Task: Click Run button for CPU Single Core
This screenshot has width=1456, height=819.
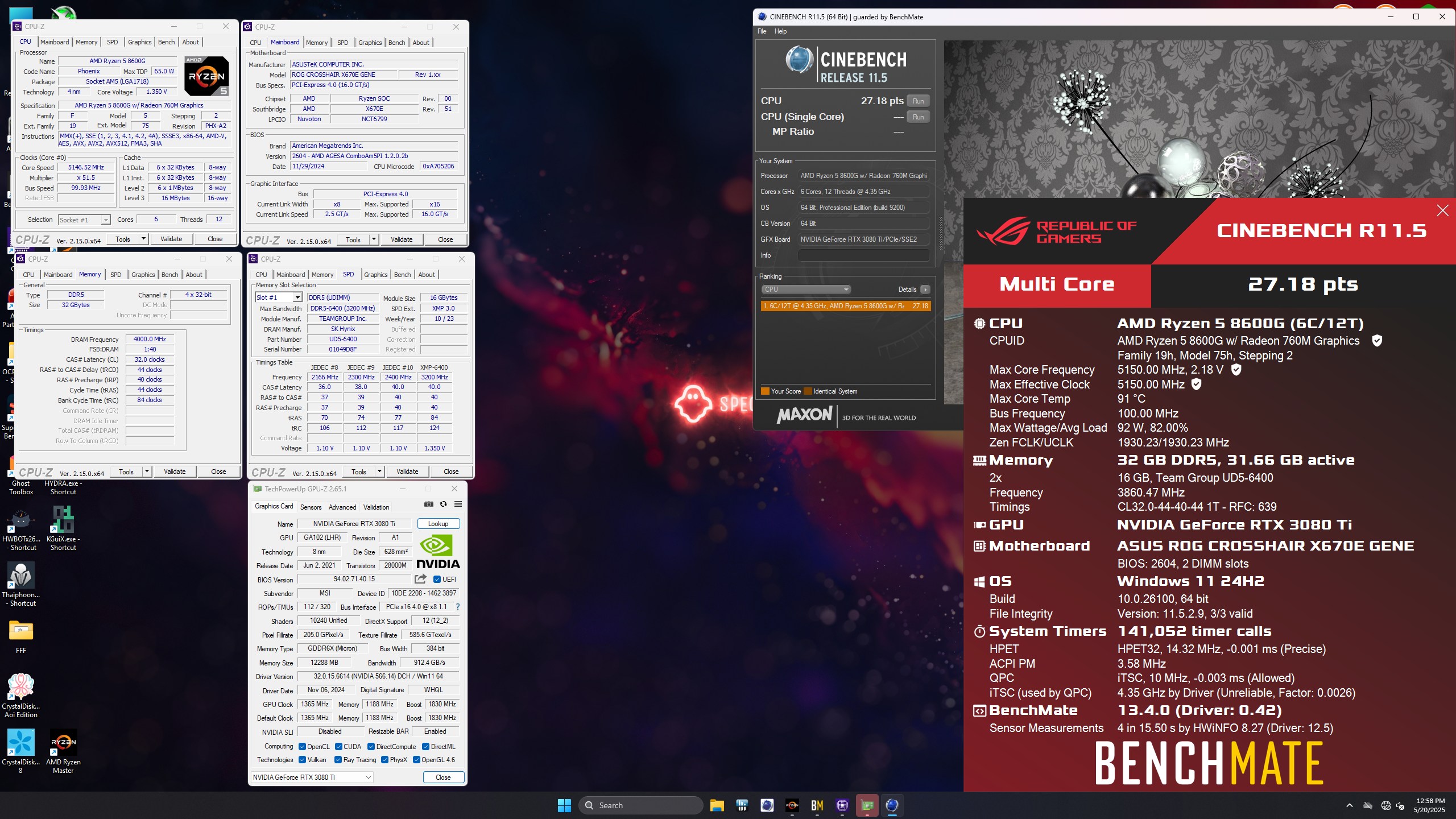Action: tap(918, 117)
